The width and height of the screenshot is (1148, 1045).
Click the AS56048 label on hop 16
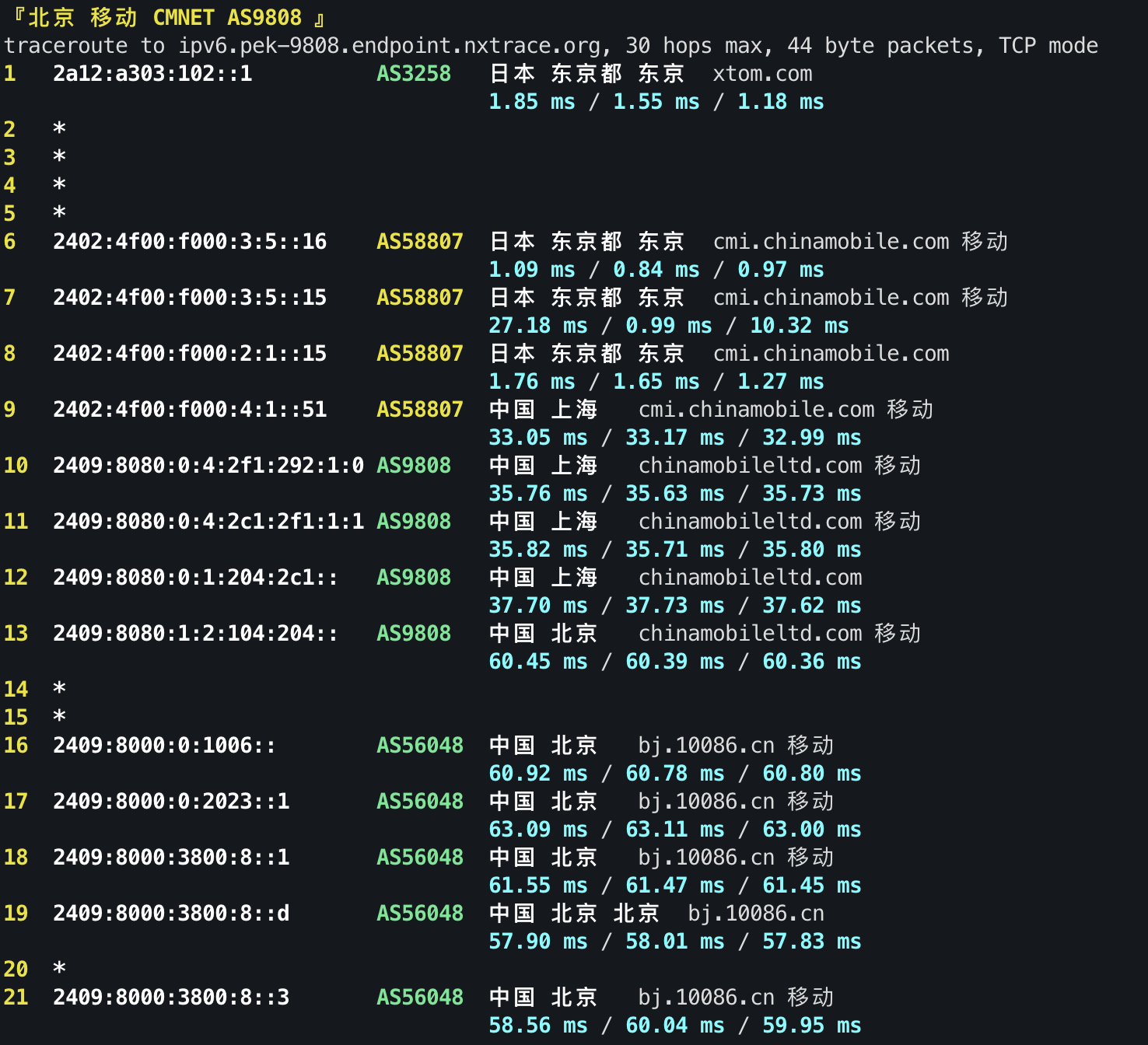[420, 746]
